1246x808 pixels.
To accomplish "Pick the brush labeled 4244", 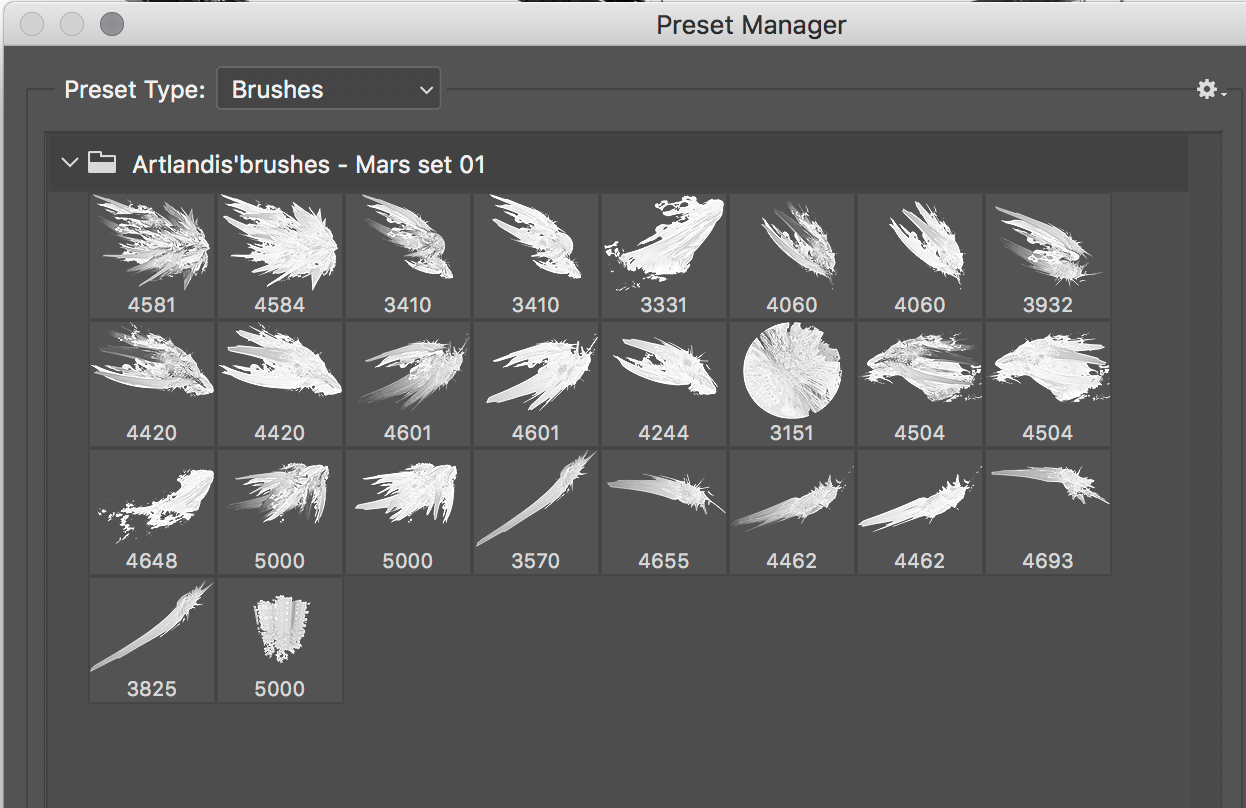I will (x=664, y=383).
